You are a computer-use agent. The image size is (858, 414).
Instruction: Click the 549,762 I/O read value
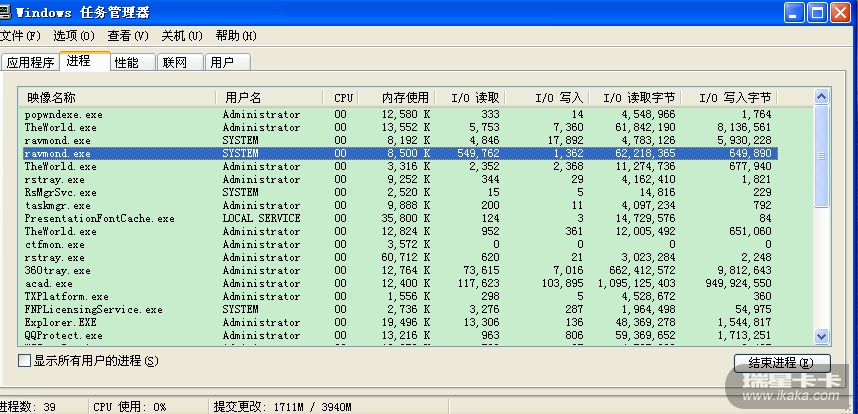478,154
